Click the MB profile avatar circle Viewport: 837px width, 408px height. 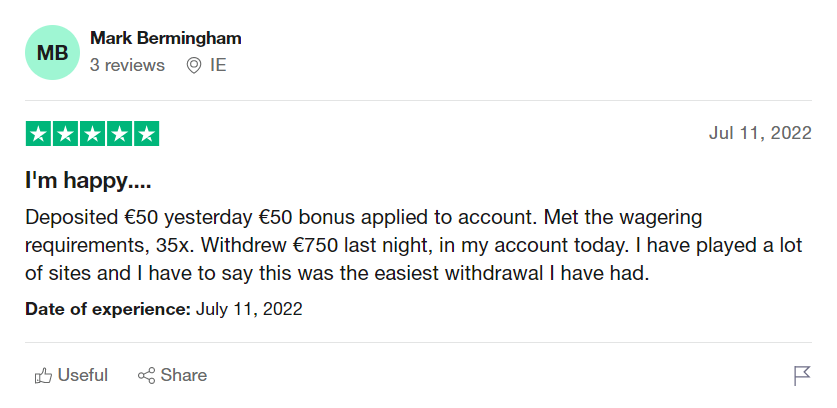(x=52, y=52)
